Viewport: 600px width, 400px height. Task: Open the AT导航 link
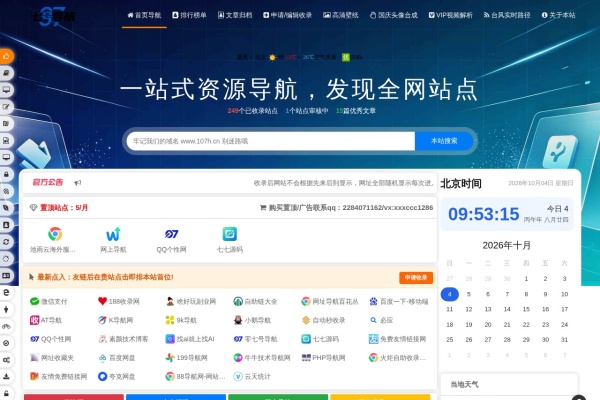tap(46, 320)
